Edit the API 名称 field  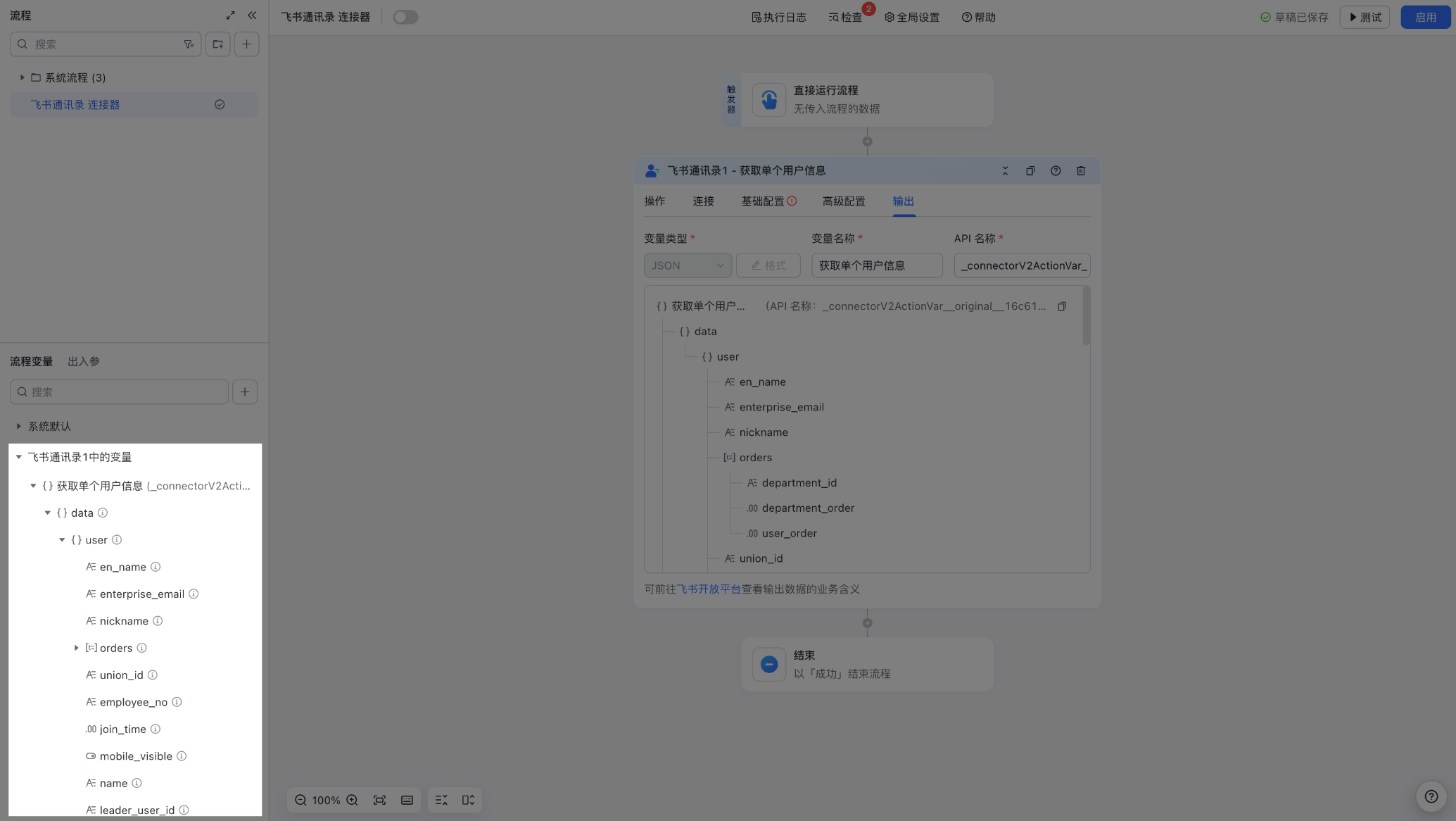pos(1022,265)
